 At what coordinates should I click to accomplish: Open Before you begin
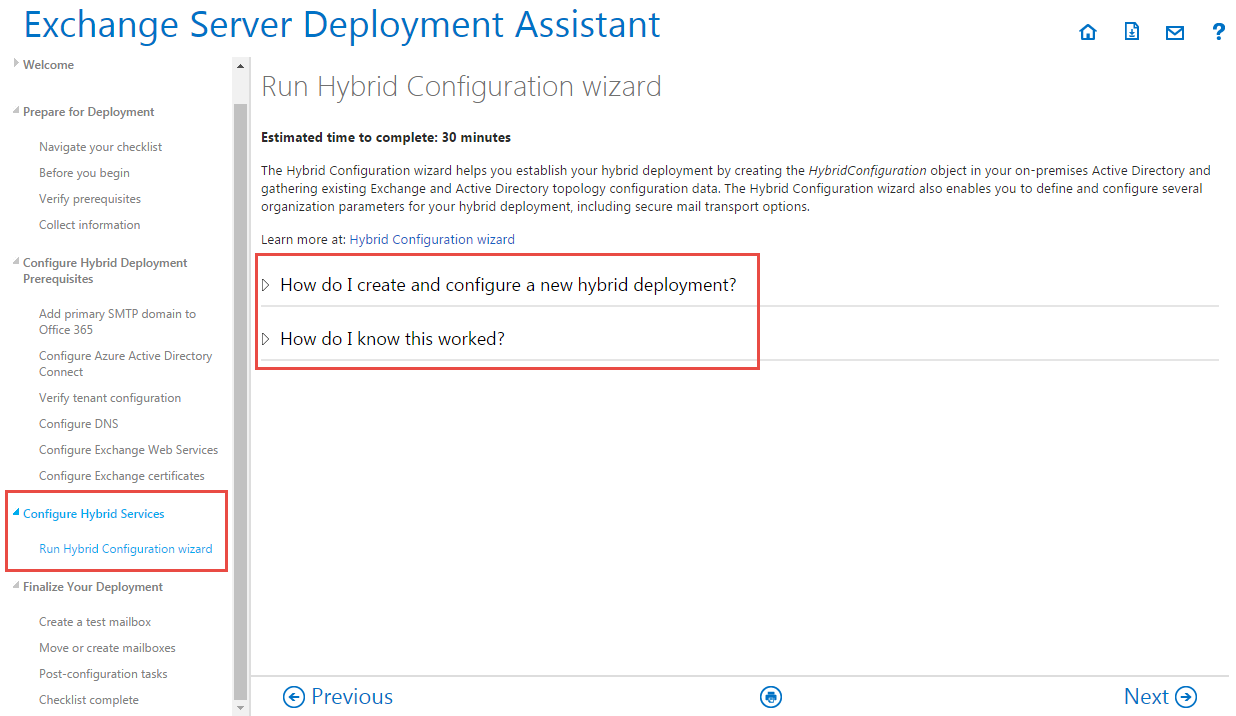coord(84,173)
